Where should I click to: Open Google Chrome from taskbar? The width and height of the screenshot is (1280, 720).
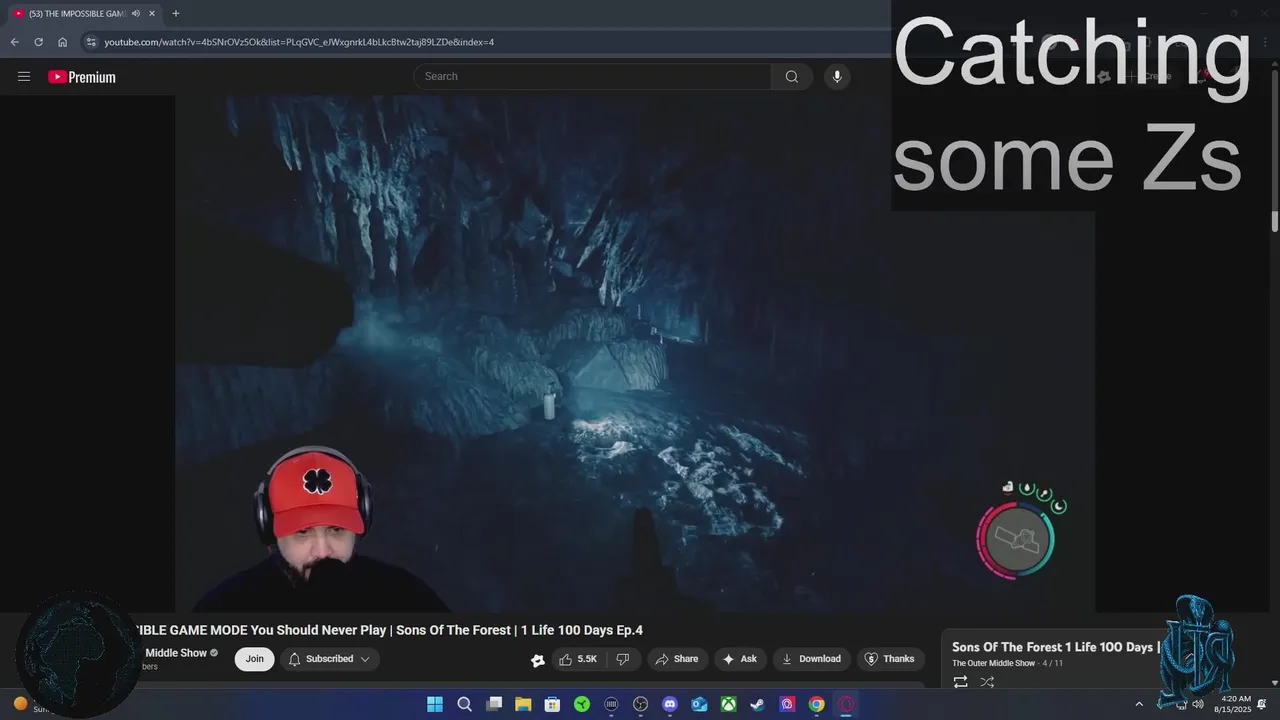pos(817,704)
